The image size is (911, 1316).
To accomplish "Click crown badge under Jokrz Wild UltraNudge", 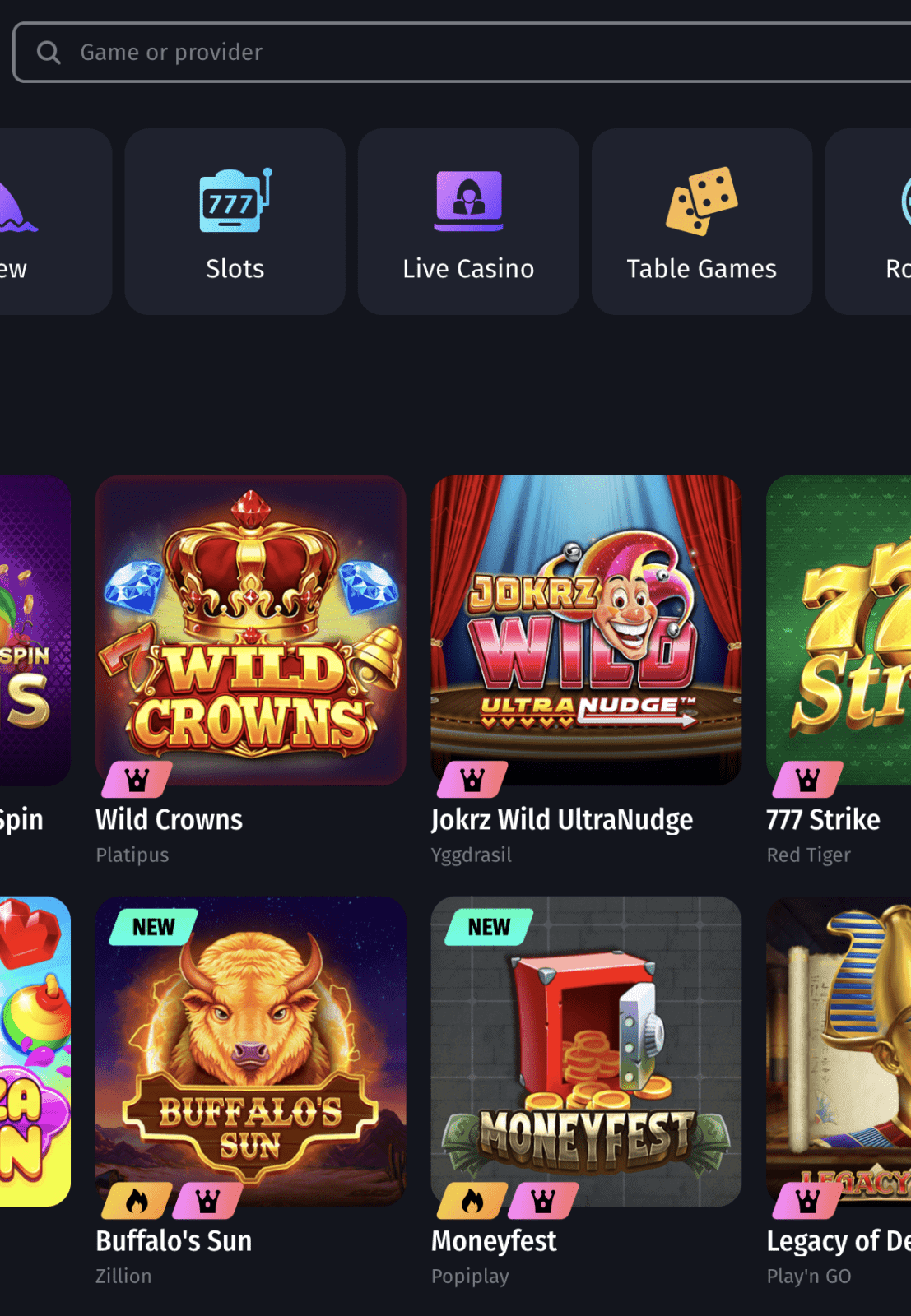I will [472, 780].
